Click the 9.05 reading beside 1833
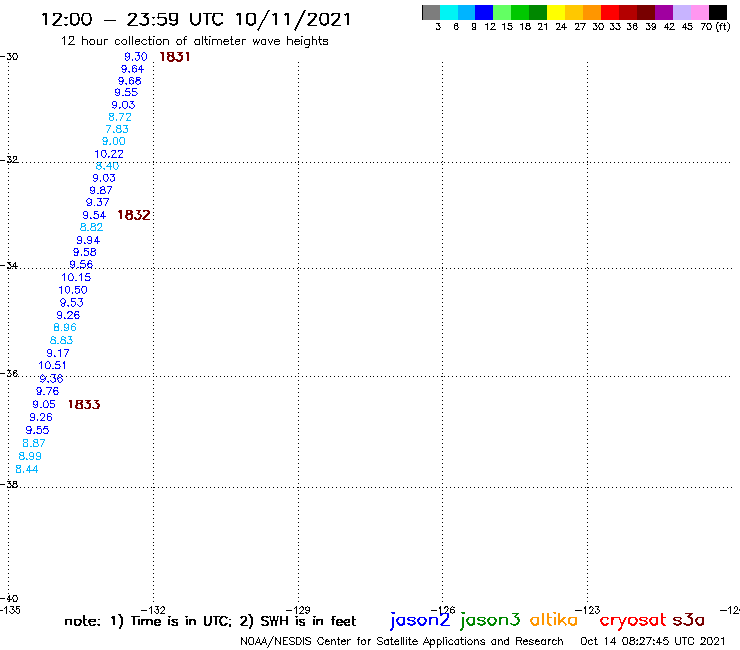Image resolution: width=740 pixels, height=650 pixels. [x=44, y=405]
